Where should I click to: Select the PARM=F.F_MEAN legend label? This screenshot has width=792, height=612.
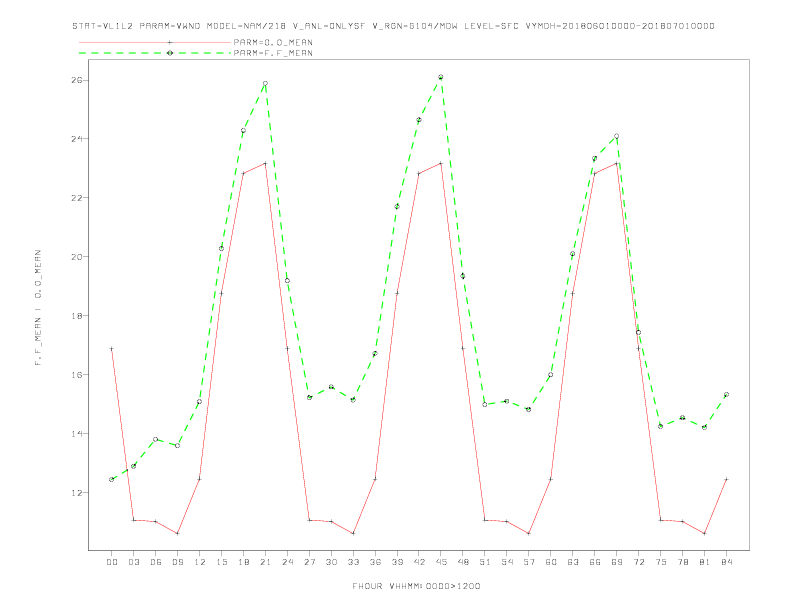273,53
